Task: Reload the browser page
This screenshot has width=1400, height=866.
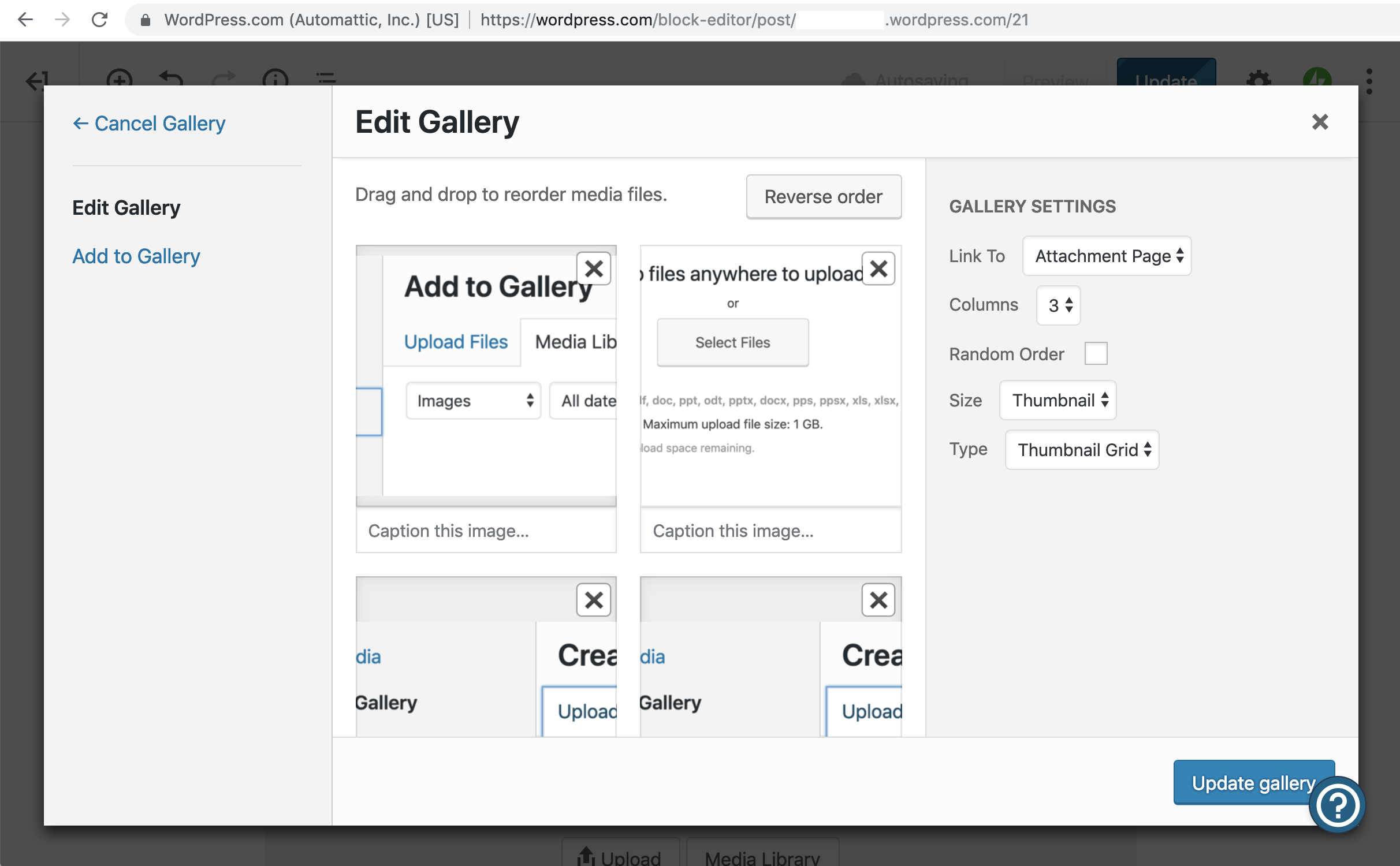Action: click(x=100, y=20)
